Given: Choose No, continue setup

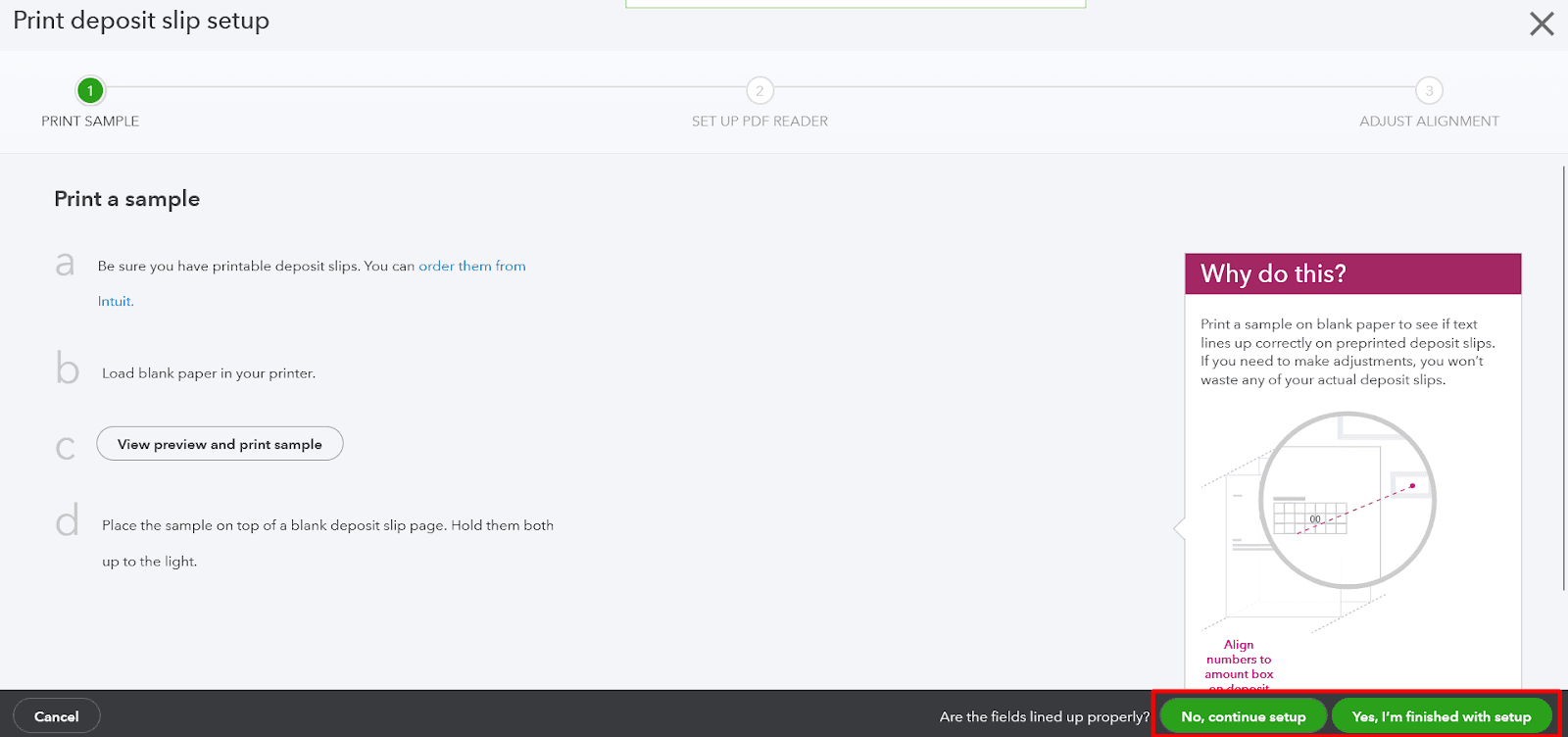Looking at the screenshot, I should click(x=1243, y=716).
